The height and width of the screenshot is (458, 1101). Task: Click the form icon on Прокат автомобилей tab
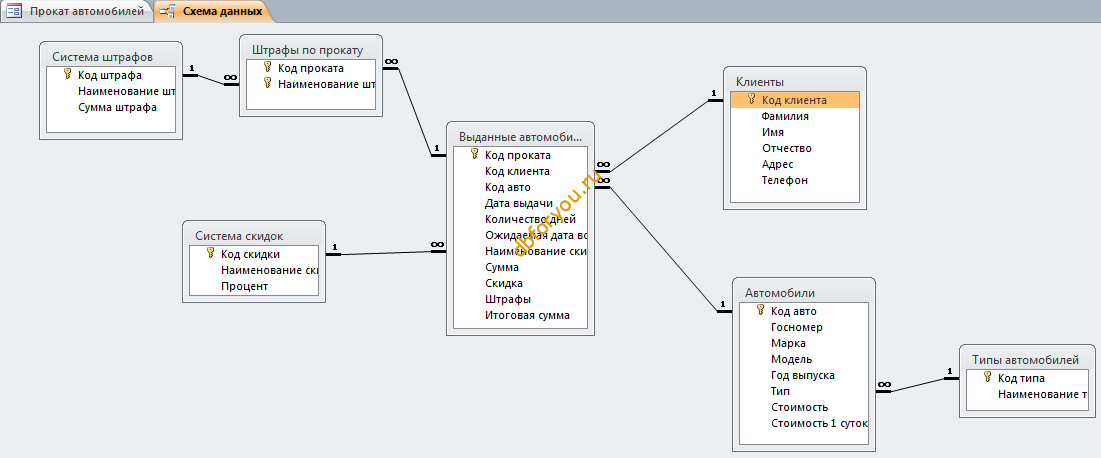pos(13,11)
